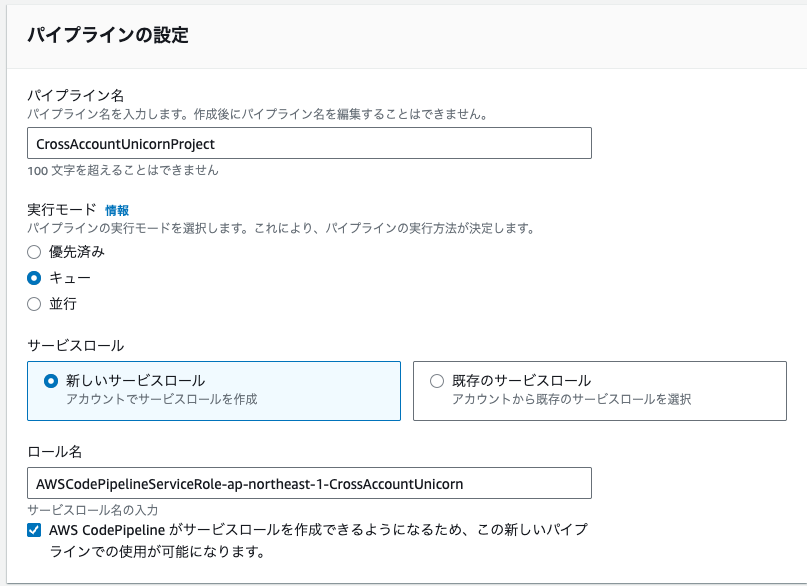The height and width of the screenshot is (586, 807).
Task: Click アカウントでサービスロールを作成 description
Action: coord(162,399)
